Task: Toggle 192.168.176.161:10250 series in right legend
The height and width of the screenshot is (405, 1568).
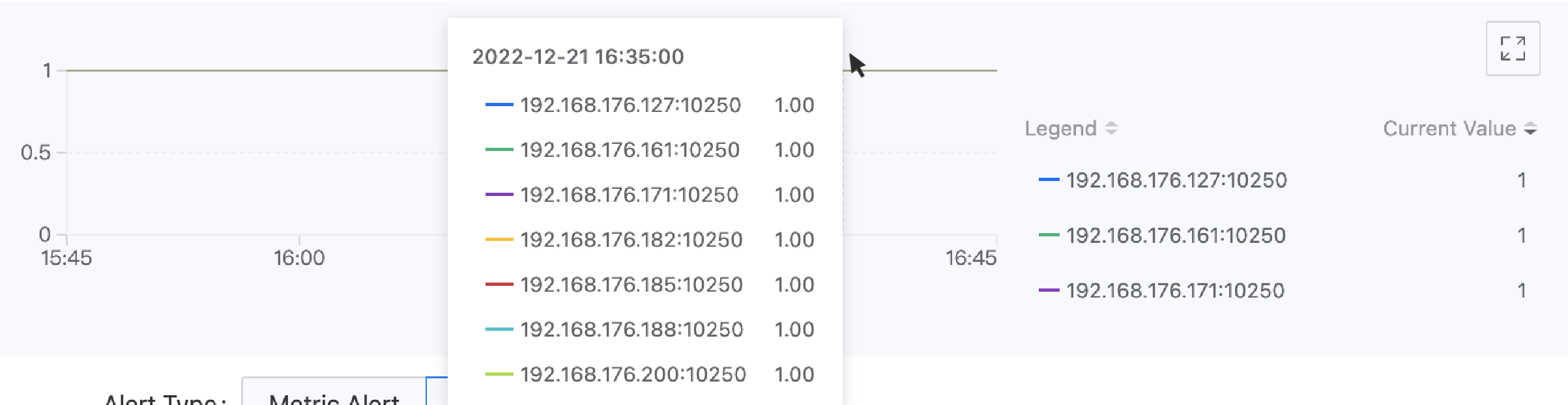Action: point(1176,235)
